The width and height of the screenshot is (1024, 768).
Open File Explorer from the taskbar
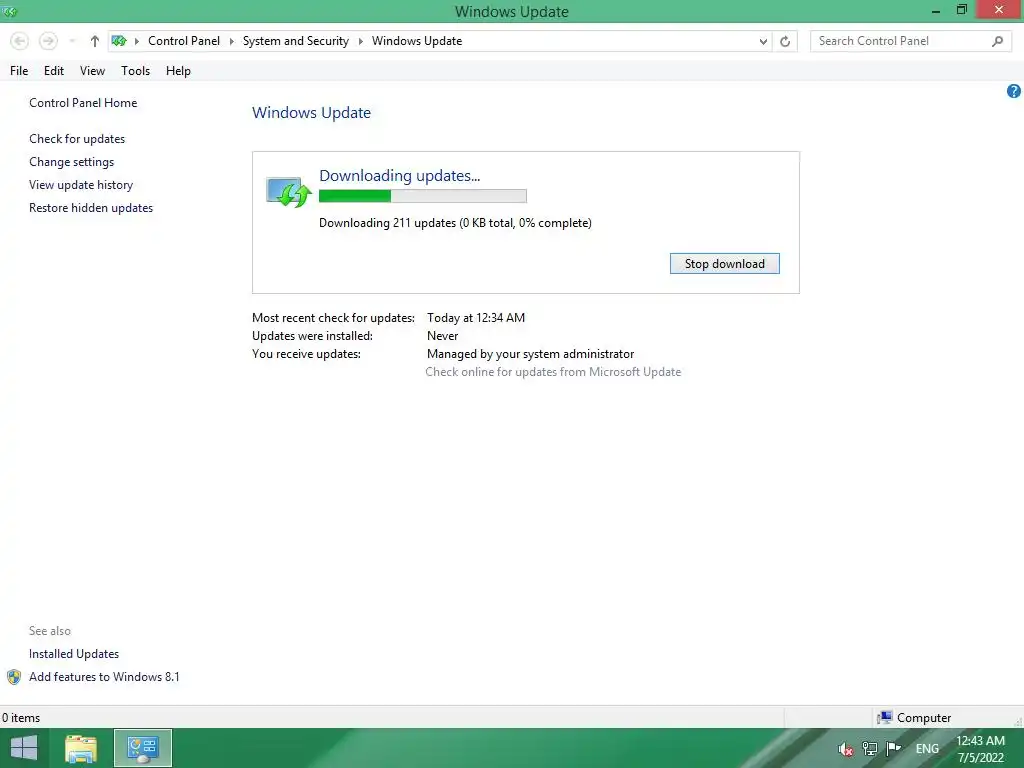(x=81, y=748)
